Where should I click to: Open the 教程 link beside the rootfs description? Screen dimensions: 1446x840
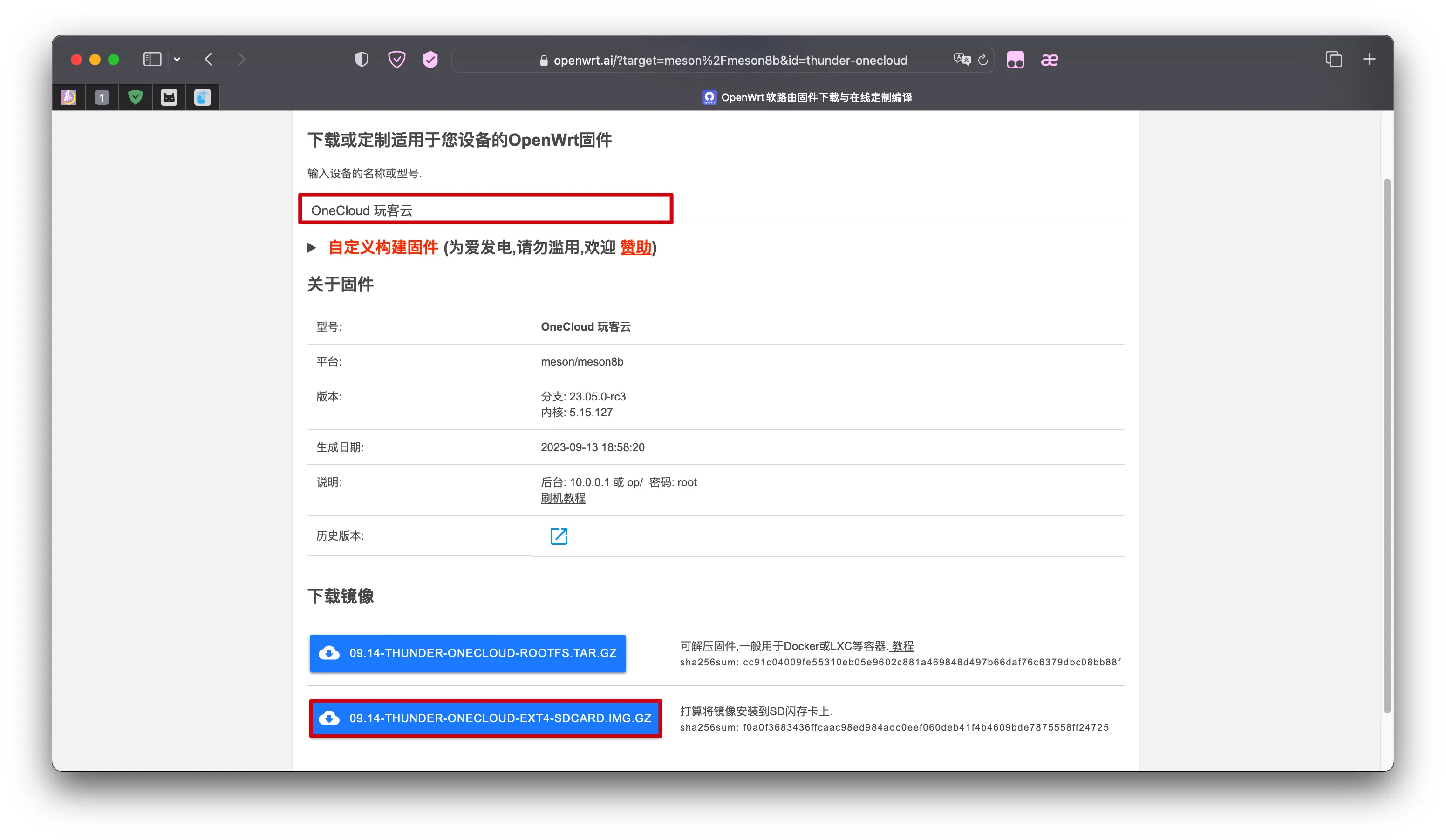coord(903,646)
